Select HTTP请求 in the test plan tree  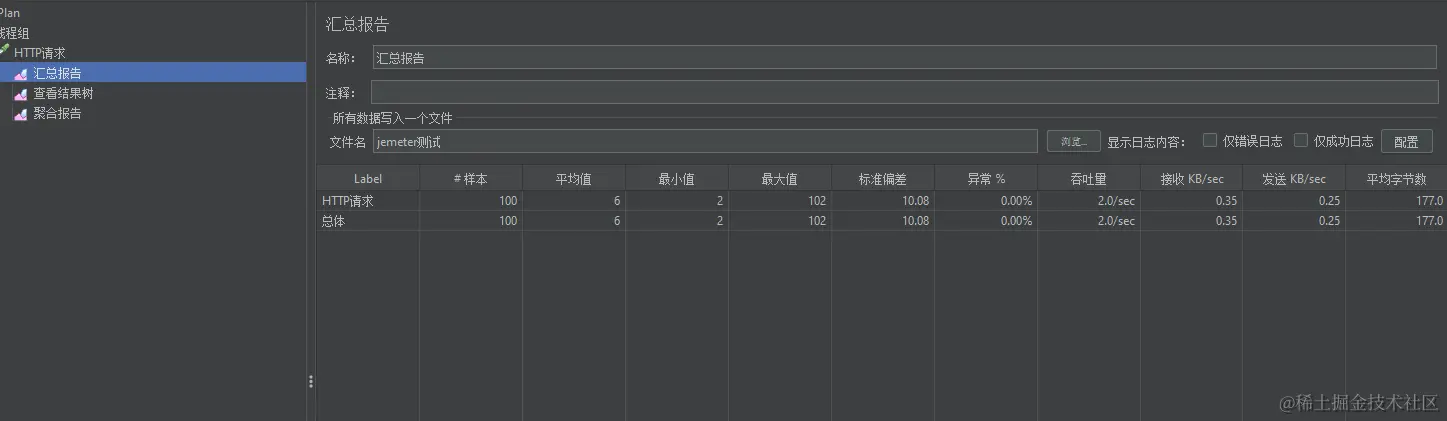pos(40,53)
